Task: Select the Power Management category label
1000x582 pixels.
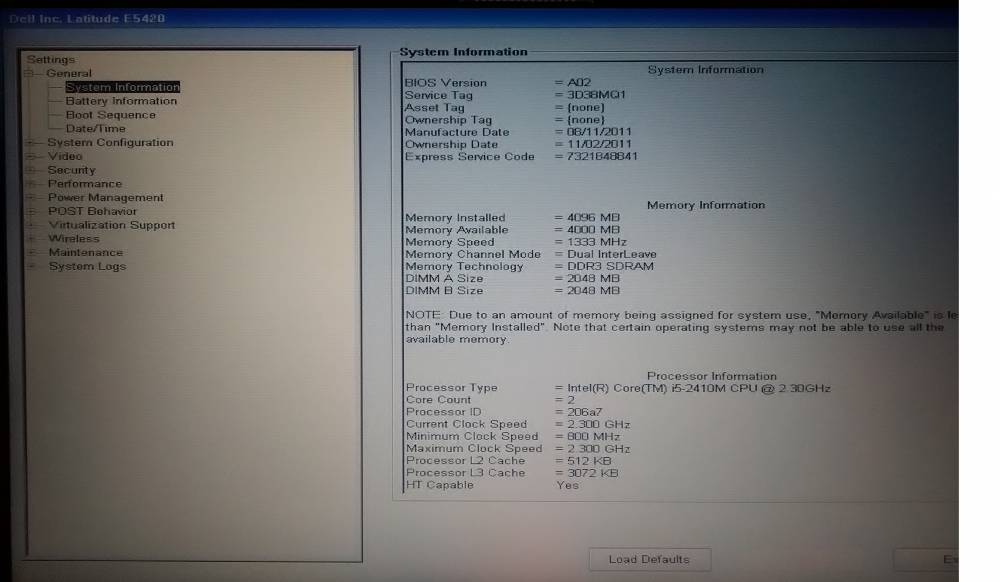Action: 106,198
